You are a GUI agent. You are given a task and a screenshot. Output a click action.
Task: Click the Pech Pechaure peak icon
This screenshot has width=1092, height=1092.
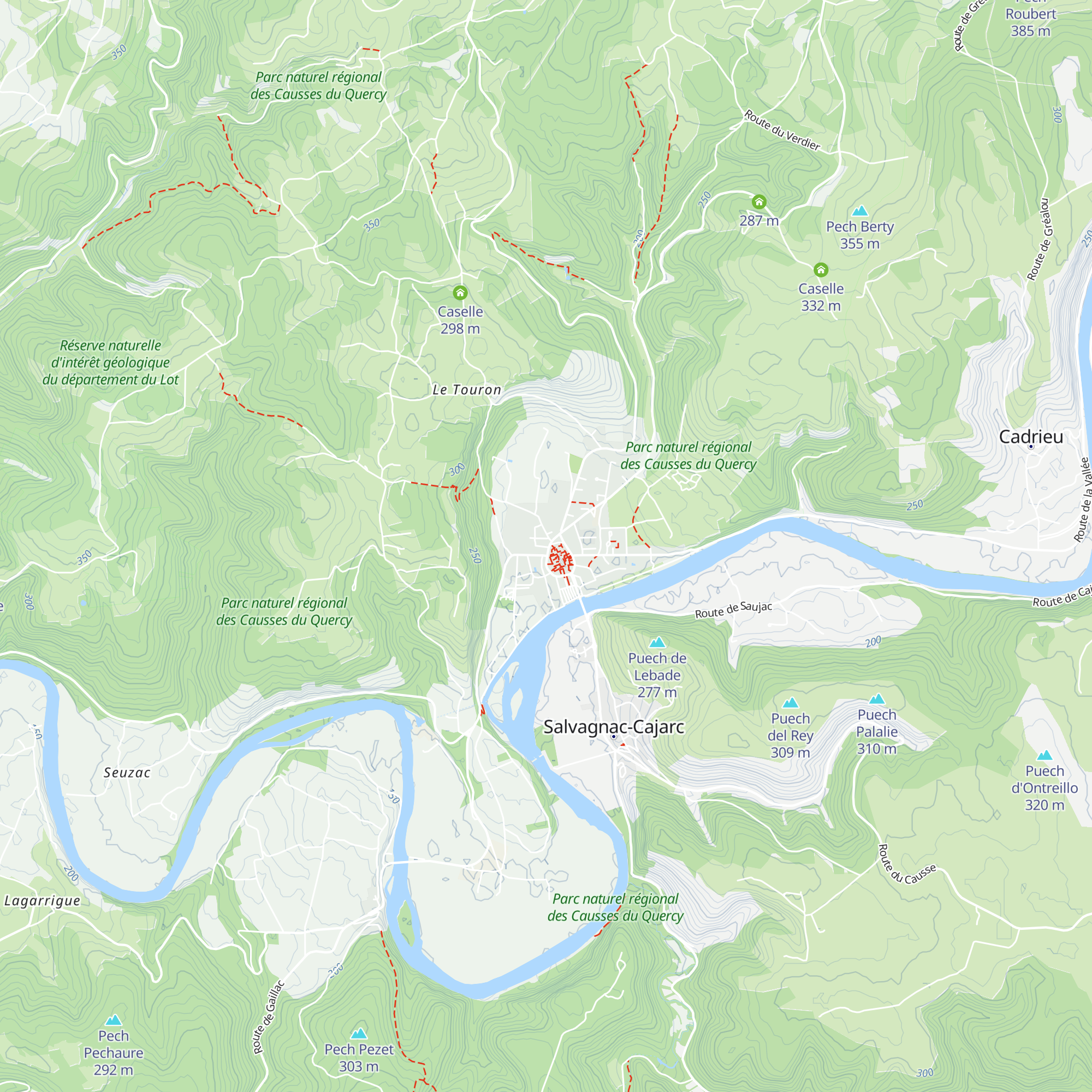114,1020
